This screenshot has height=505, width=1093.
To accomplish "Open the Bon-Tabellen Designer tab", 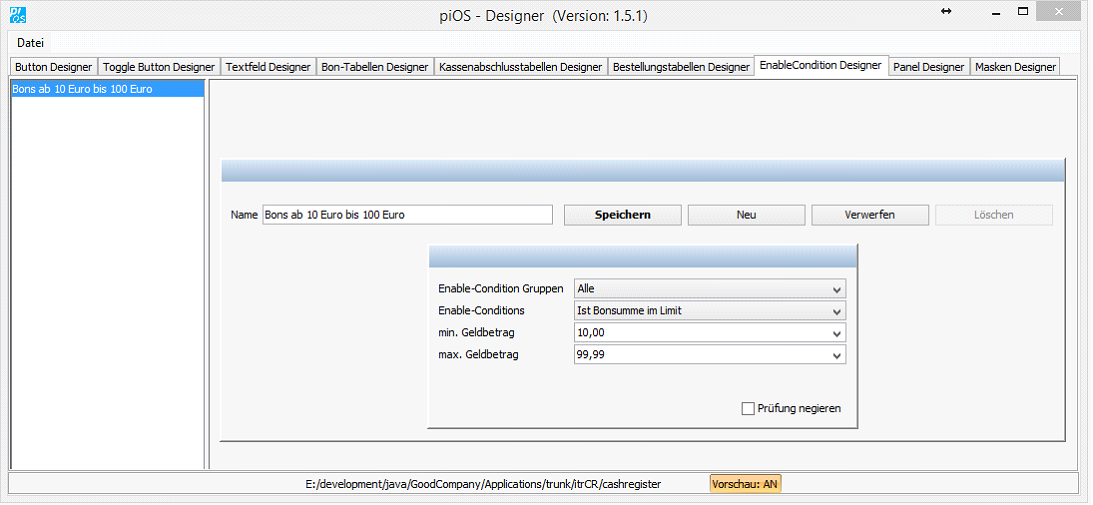I will point(375,67).
